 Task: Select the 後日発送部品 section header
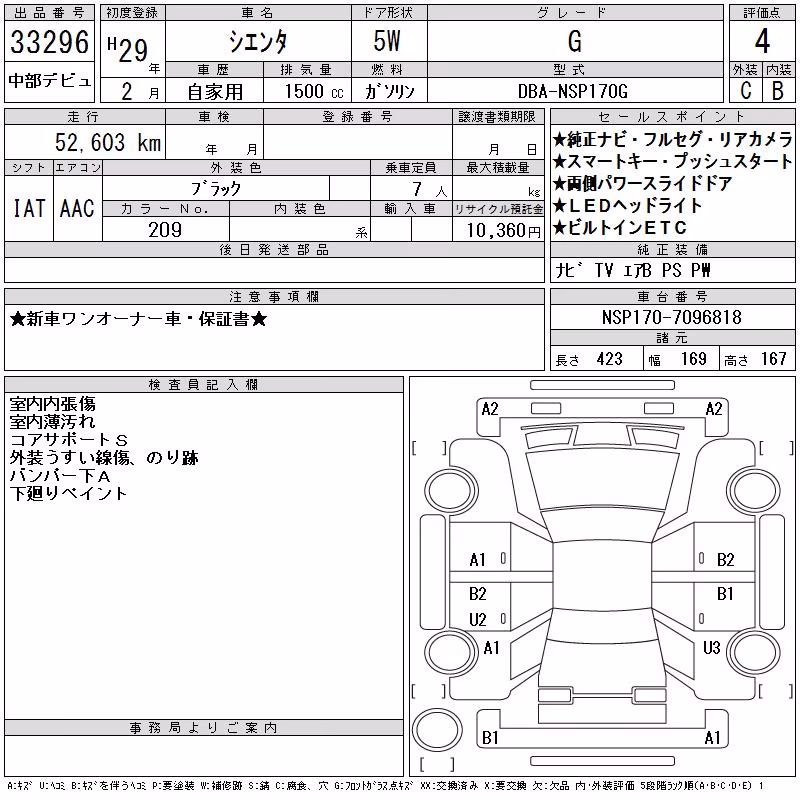274,249
